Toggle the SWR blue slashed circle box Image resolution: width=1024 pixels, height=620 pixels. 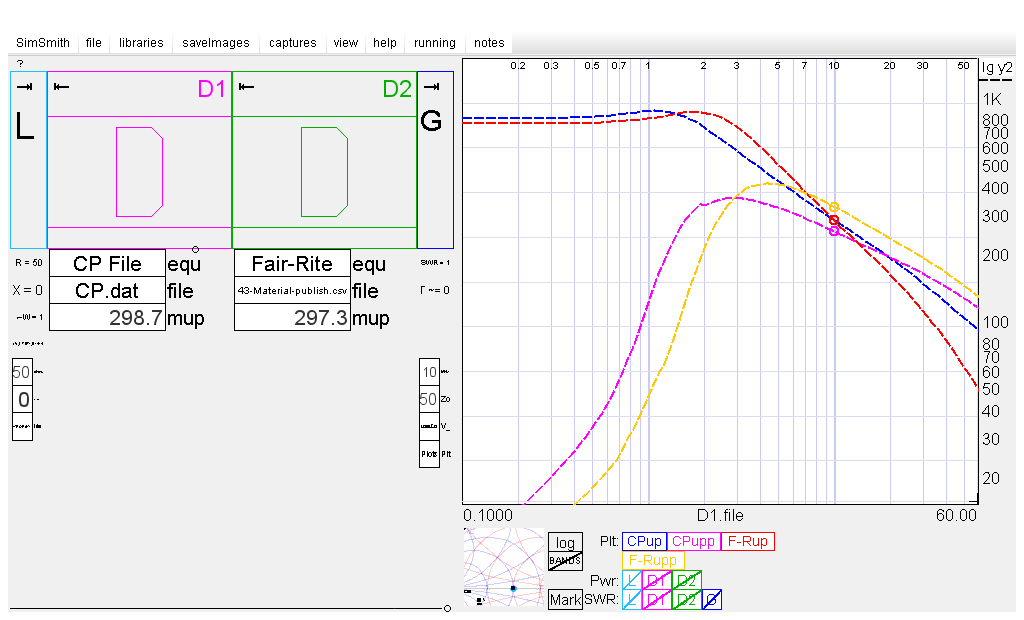pyautogui.click(x=712, y=600)
